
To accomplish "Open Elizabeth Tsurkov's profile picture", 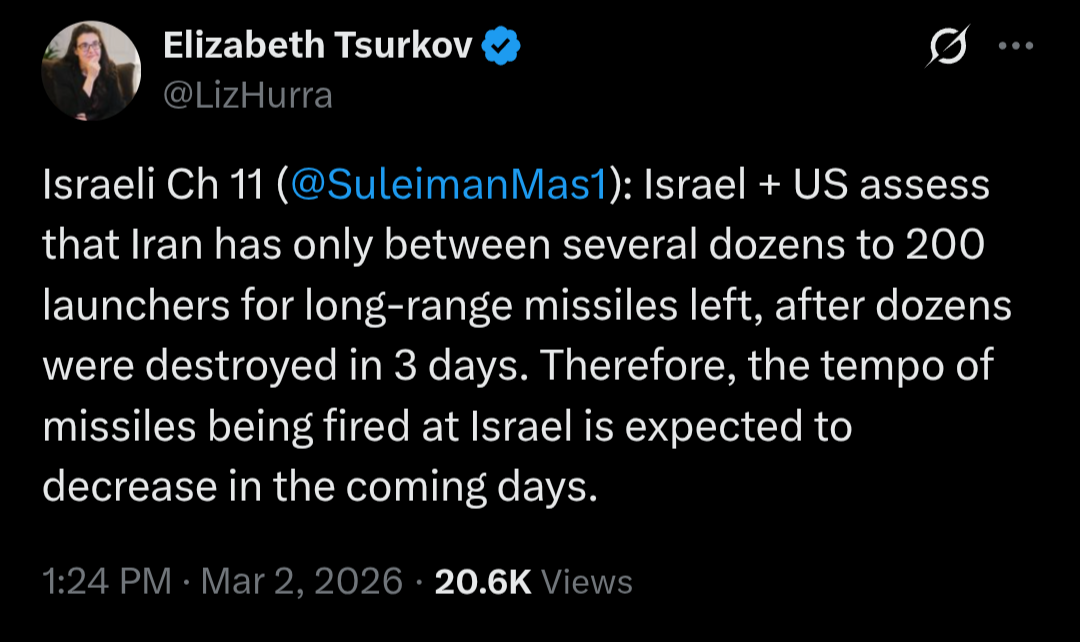I will 91,71.
